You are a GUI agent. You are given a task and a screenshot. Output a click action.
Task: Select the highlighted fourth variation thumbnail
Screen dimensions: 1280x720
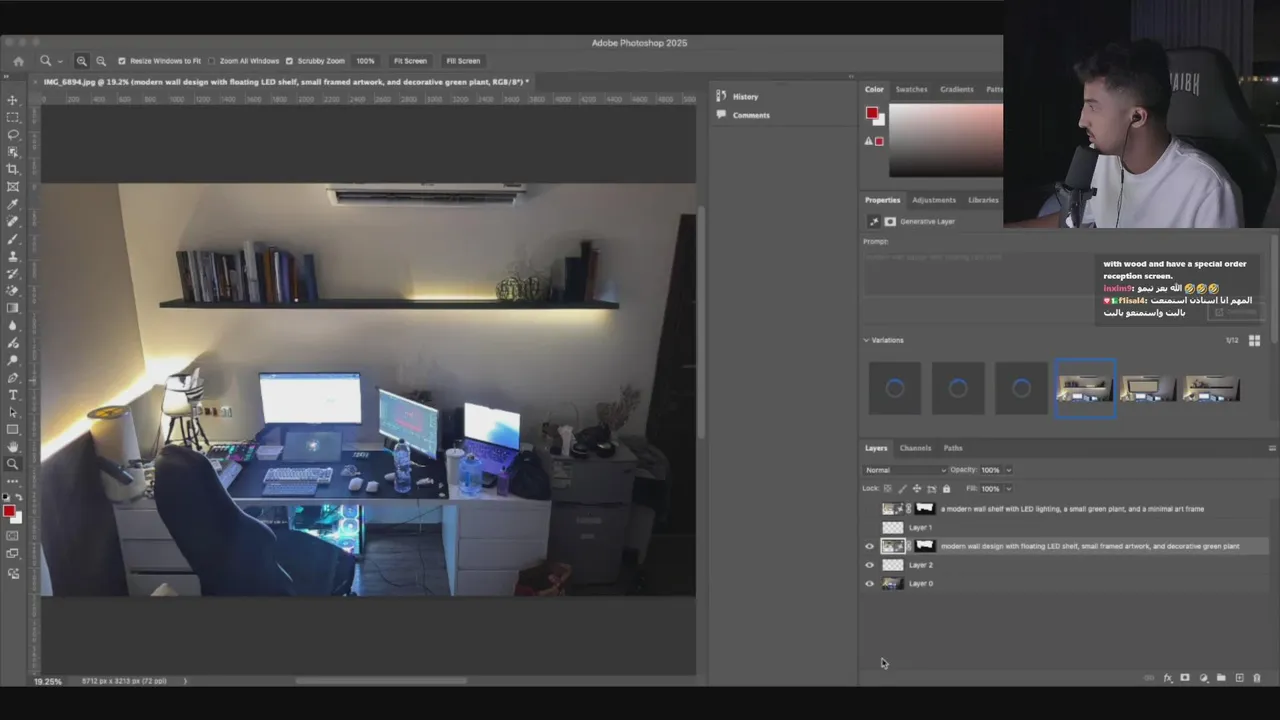tap(1085, 388)
